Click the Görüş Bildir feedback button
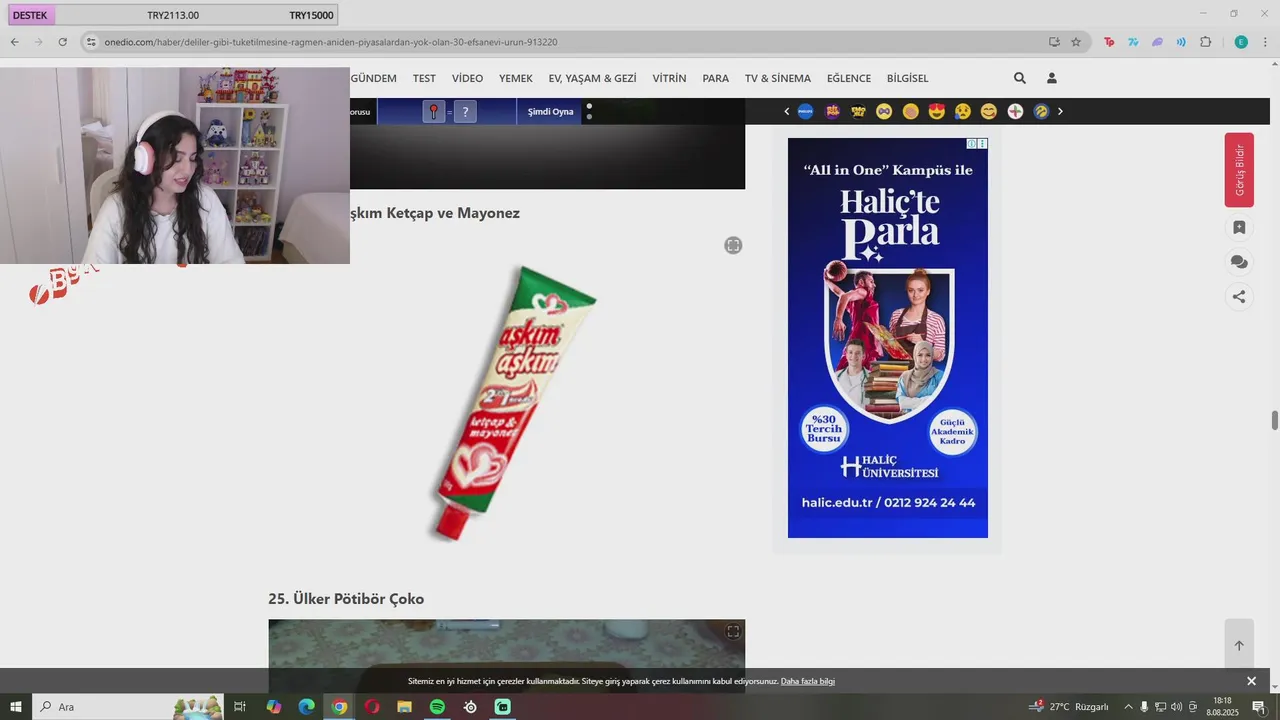Image resolution: width=1280 pixels, height=720 pixels. tap(1239, 170)
